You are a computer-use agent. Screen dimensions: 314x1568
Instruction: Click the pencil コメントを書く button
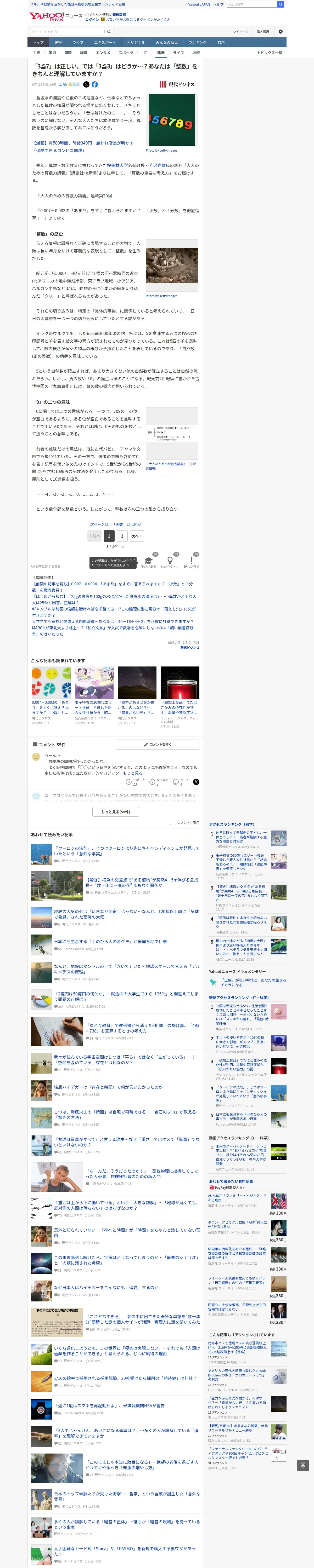tap(157, 745)
